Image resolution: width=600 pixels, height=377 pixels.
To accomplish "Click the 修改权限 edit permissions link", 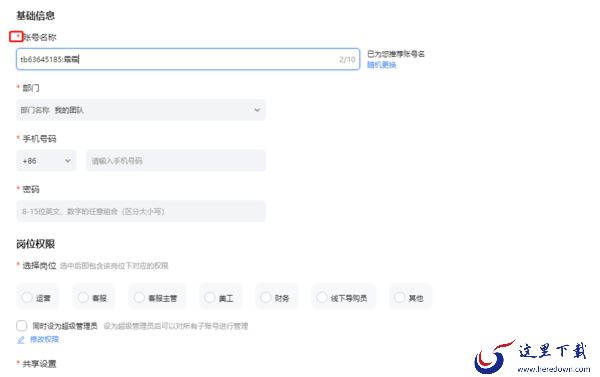I will tap(44, 339).
